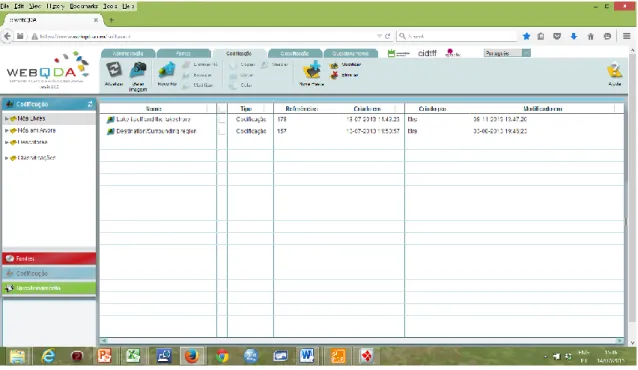This screenshot has height=370, width=638.
Task: Sort by the Tipo column header
Action: [246, 109]
